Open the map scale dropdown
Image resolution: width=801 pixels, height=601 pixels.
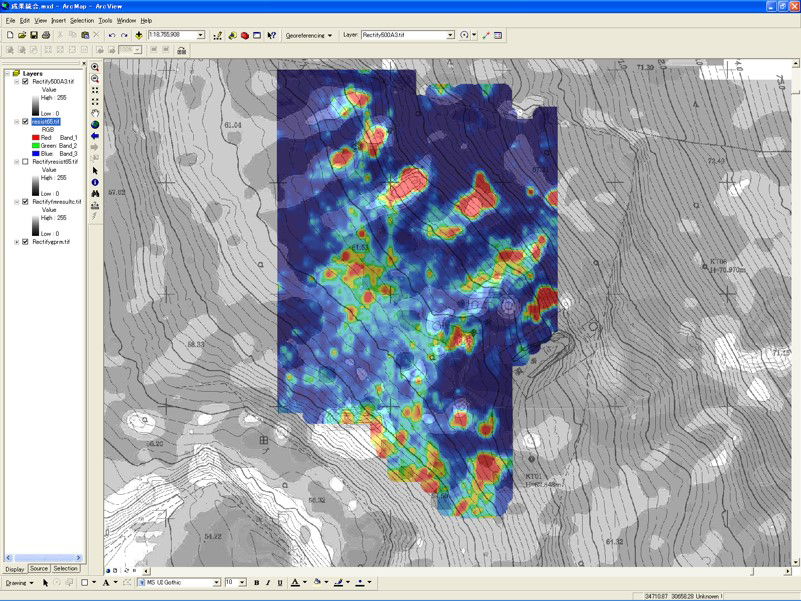(200, 35)
